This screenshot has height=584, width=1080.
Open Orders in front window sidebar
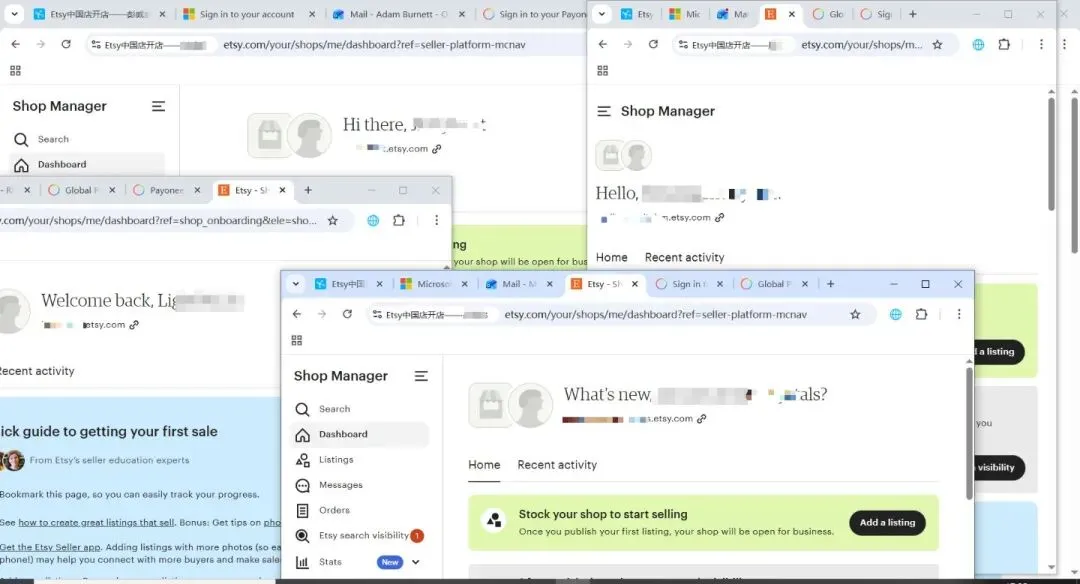pos(334,510)
